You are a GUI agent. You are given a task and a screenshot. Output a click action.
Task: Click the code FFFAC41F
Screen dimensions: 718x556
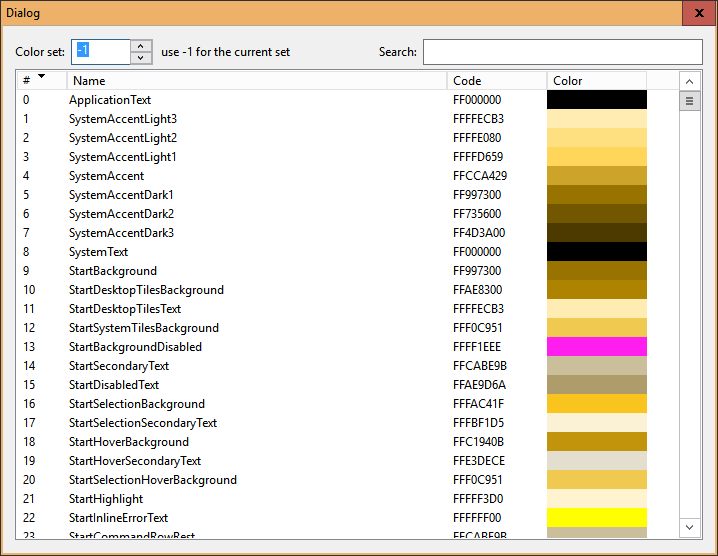click(x=478, y=404)
